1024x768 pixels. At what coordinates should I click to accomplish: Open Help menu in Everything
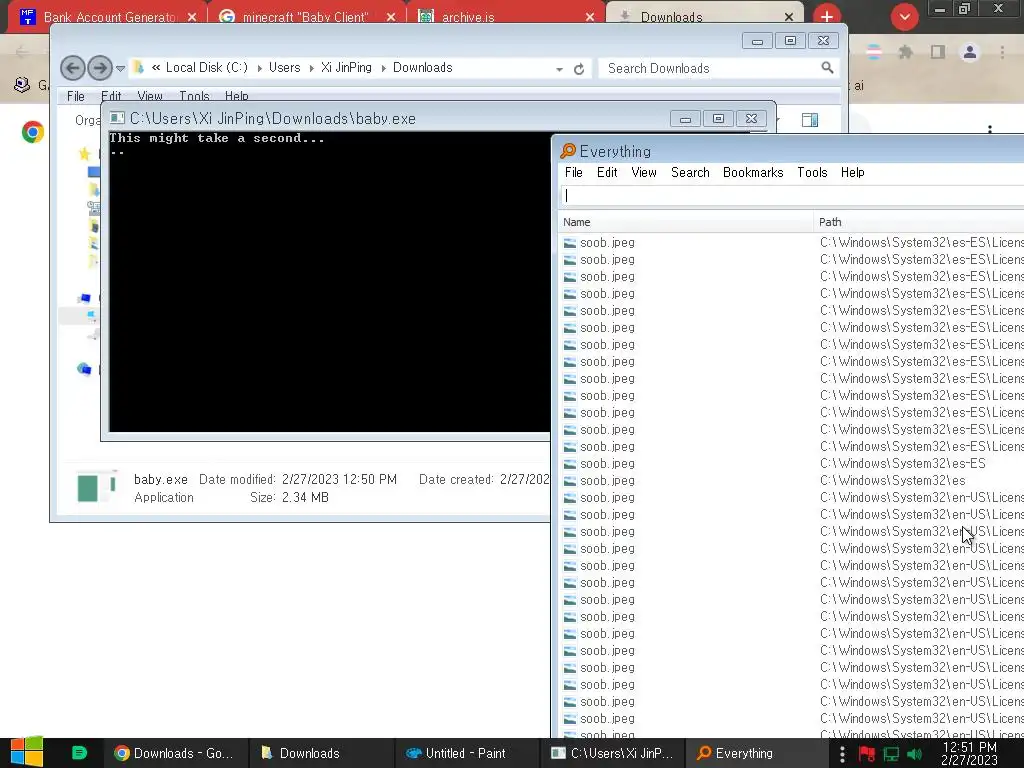point(852,172)
